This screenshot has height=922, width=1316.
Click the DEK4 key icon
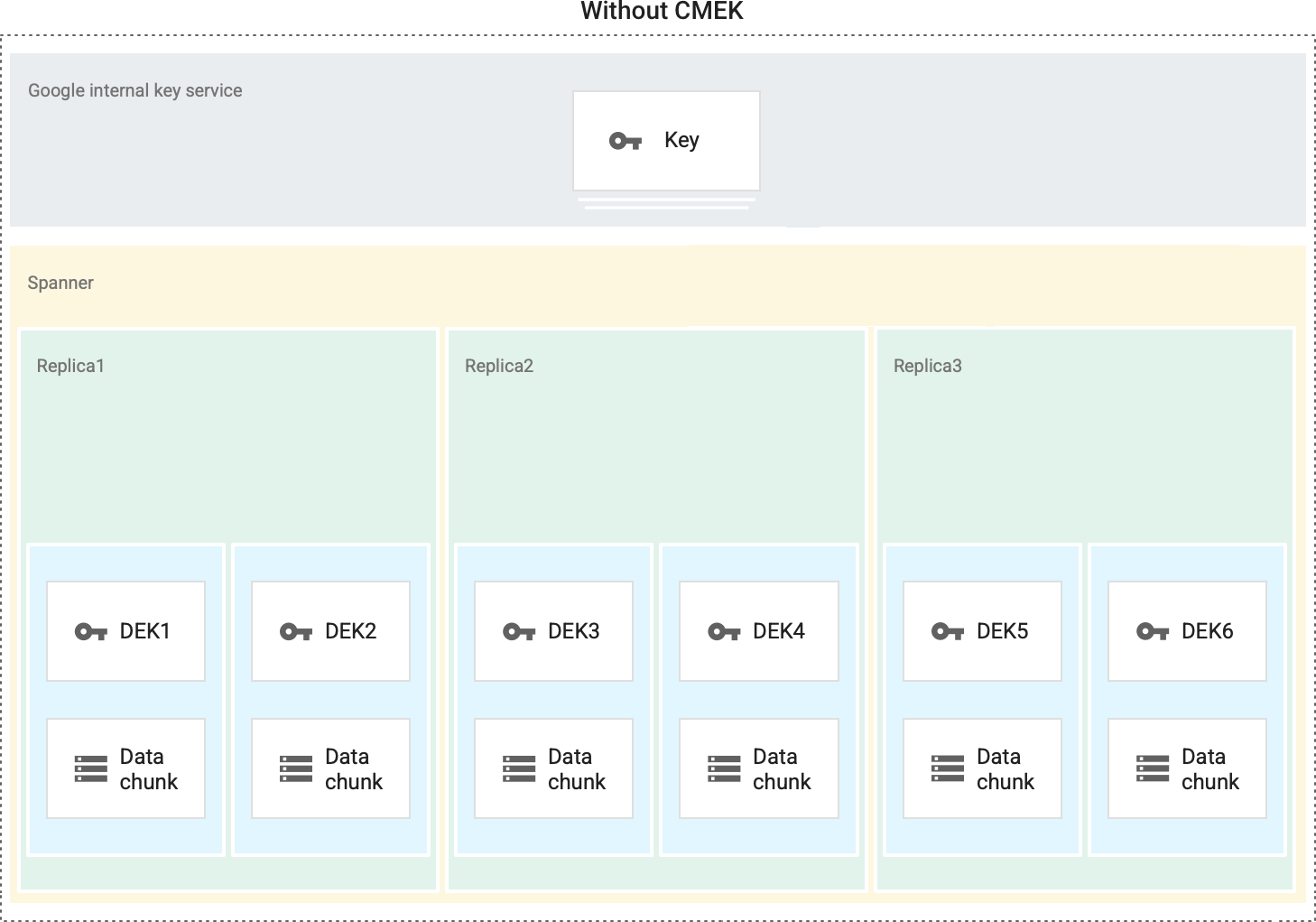pos(724,631)
